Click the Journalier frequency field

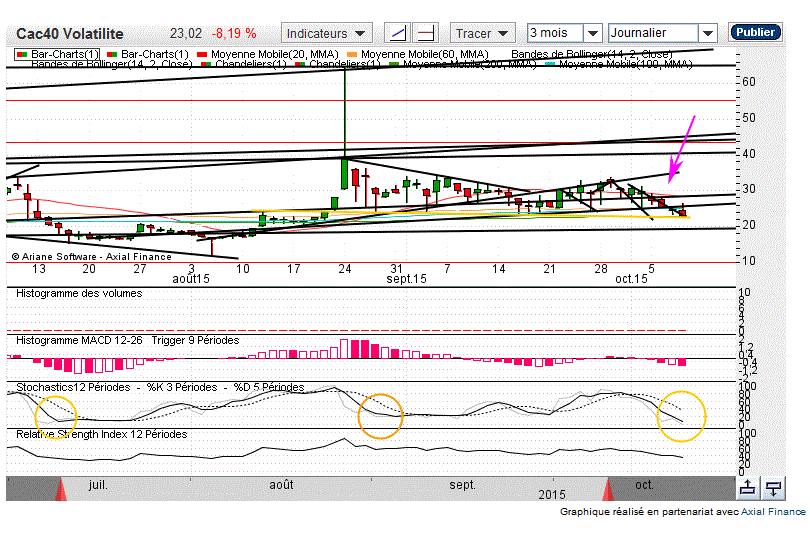point(653,33)
